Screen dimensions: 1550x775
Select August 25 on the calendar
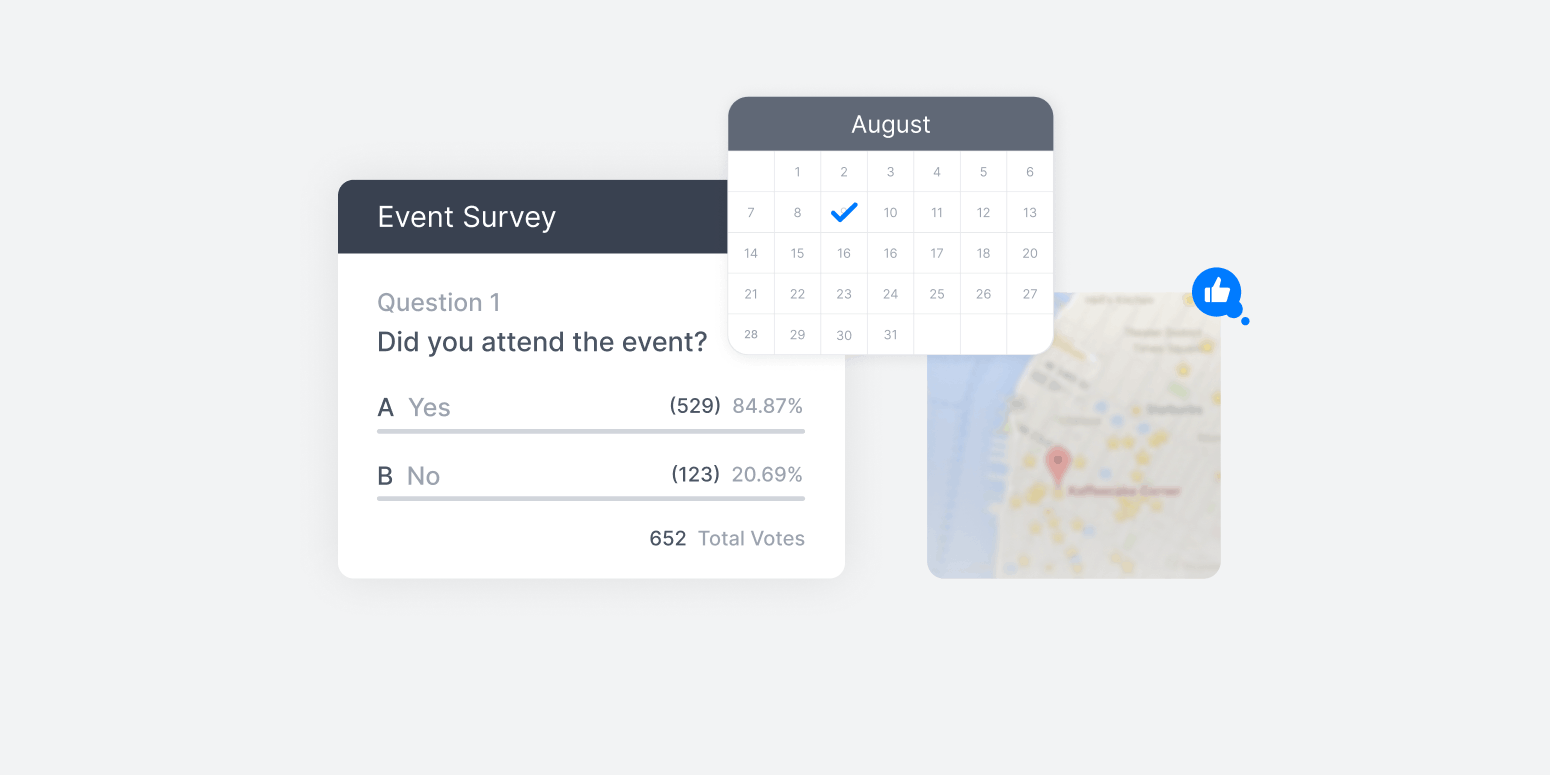click(x=937, y=294)
